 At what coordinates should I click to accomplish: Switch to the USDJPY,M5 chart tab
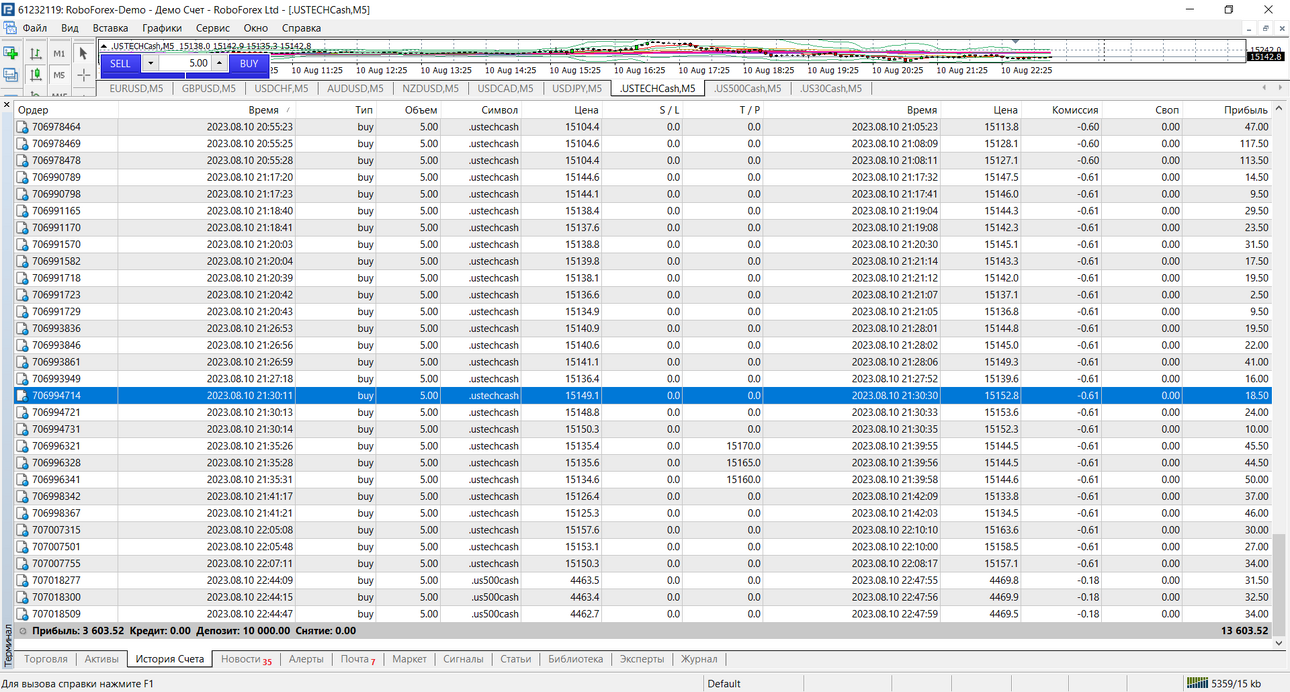click(x=577, y=88)
